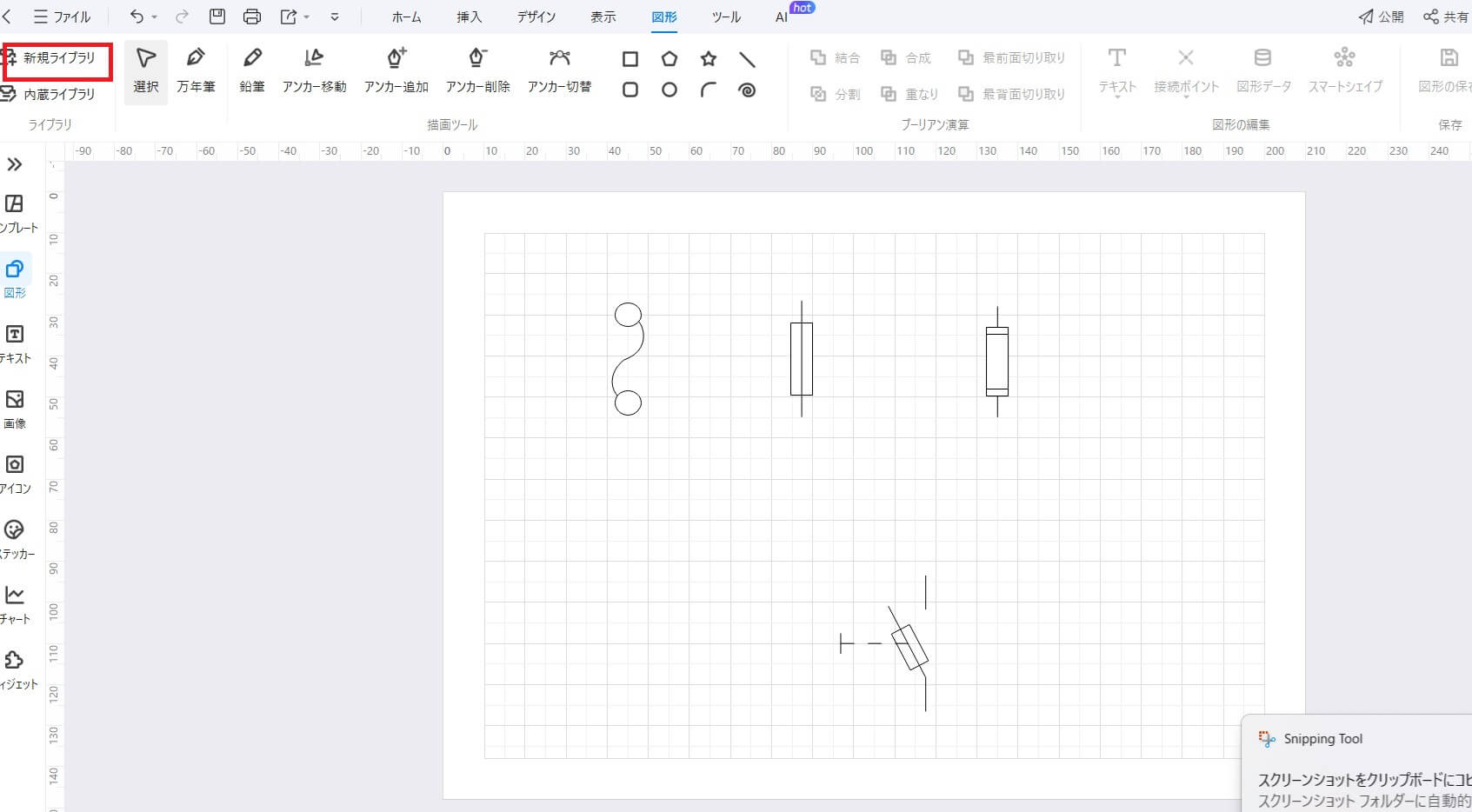Screen dimensions: 1472x812
Task: Activate the アンカー移動 tool
Action: pos(314,71)
